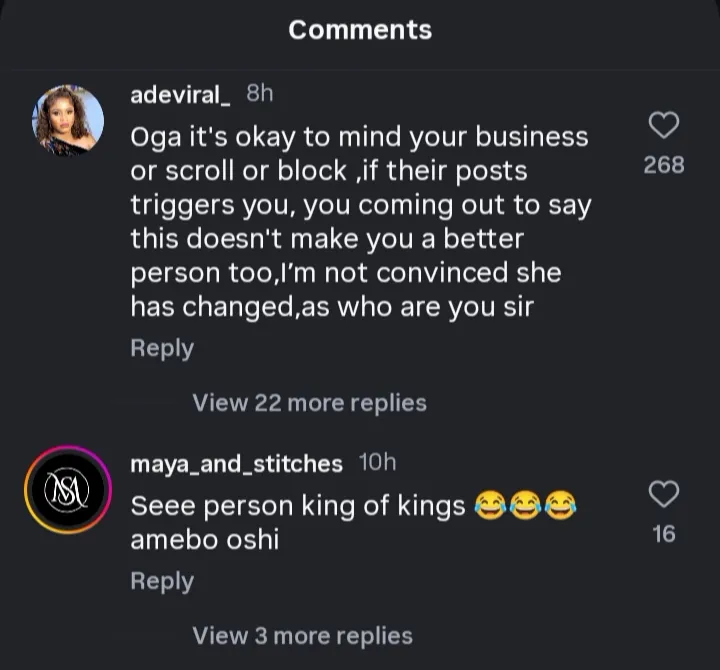Expand View 22 more replies
This screenshot has height=670, width=720.
(309, 403)
